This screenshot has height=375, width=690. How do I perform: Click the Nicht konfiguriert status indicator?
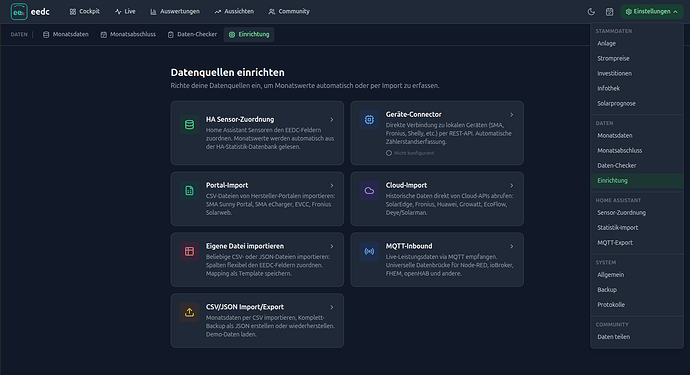410,153
